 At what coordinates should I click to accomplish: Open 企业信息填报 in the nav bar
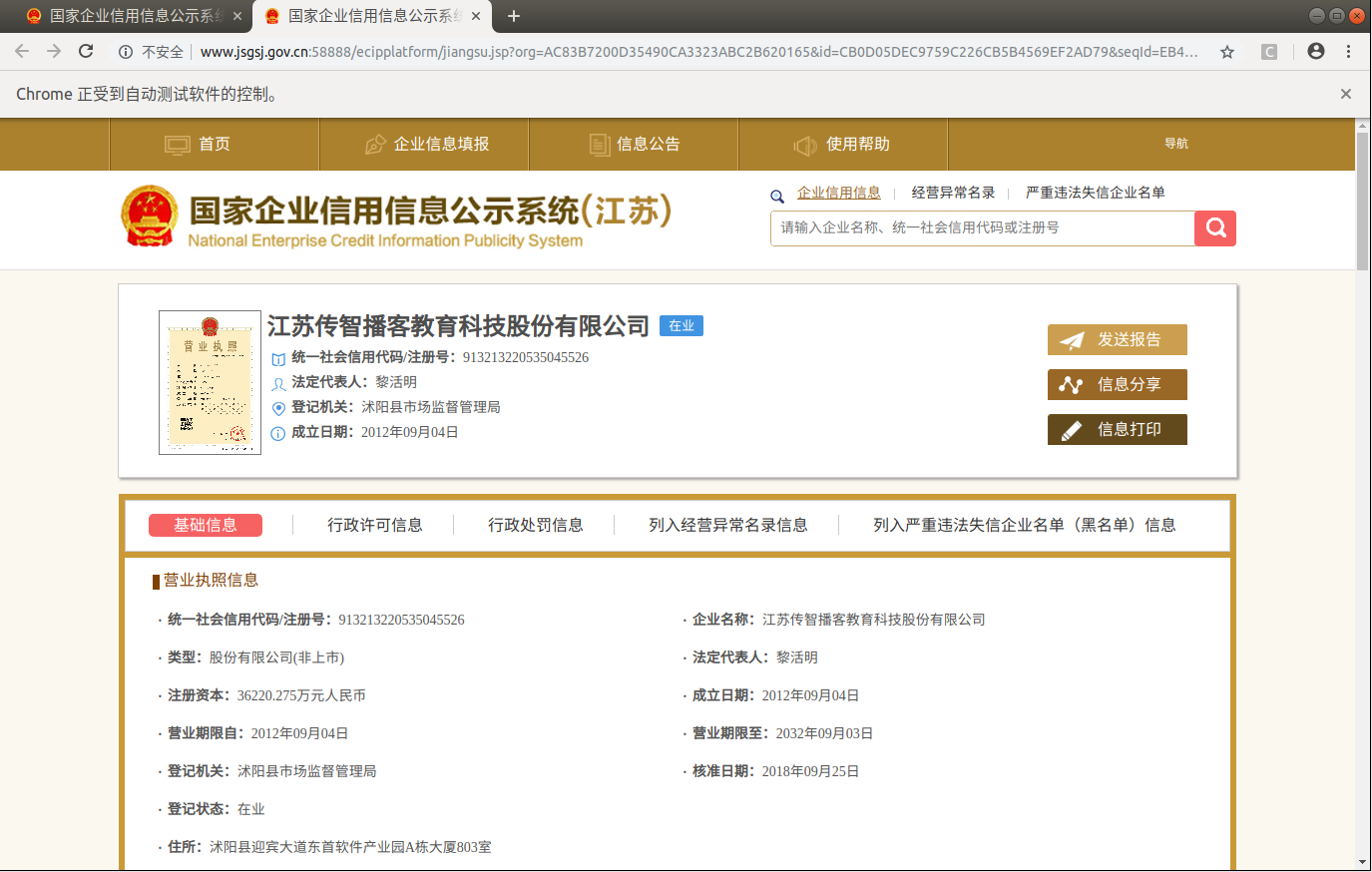coord(424,145)
